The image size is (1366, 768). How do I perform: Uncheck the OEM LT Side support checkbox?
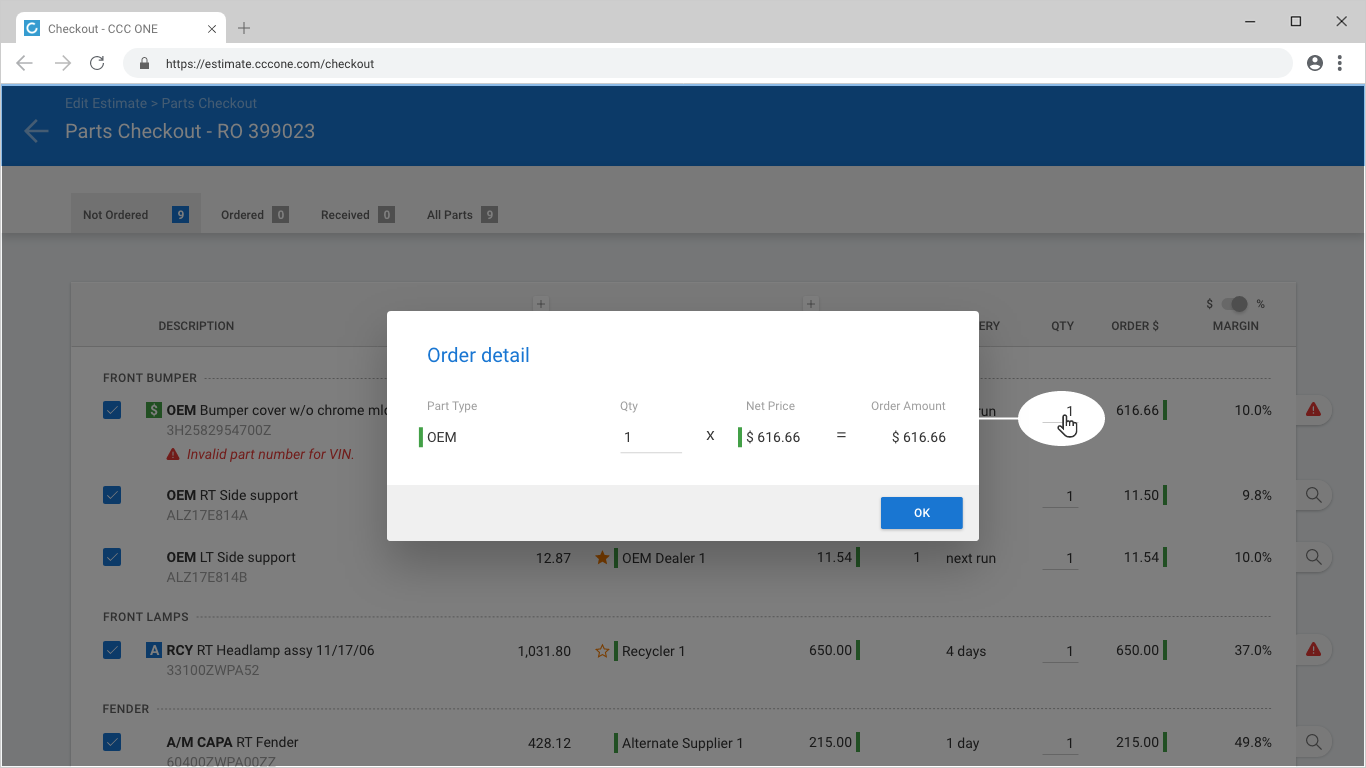112,557
